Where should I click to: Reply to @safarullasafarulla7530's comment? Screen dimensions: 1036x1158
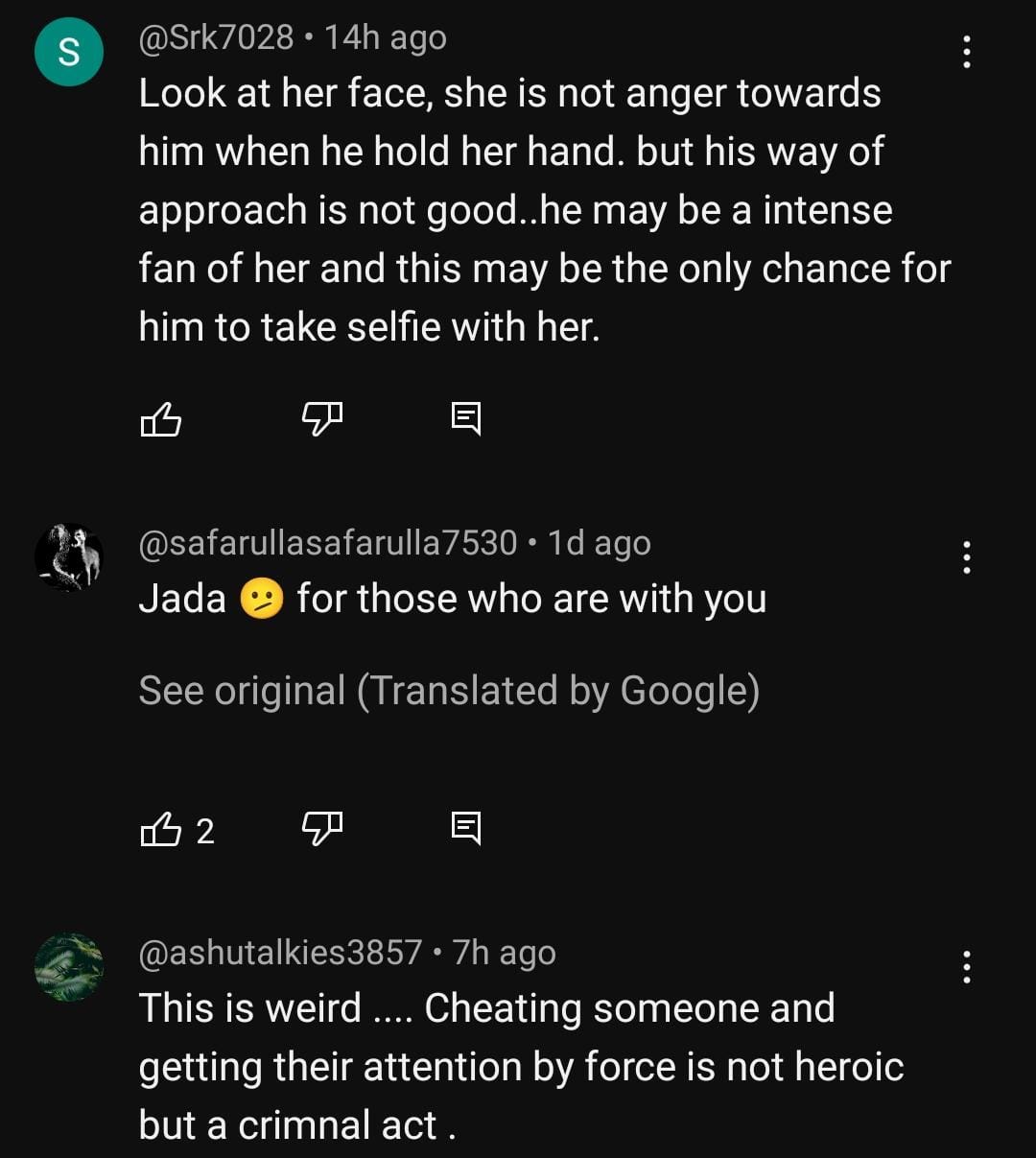tap(466, 830)
